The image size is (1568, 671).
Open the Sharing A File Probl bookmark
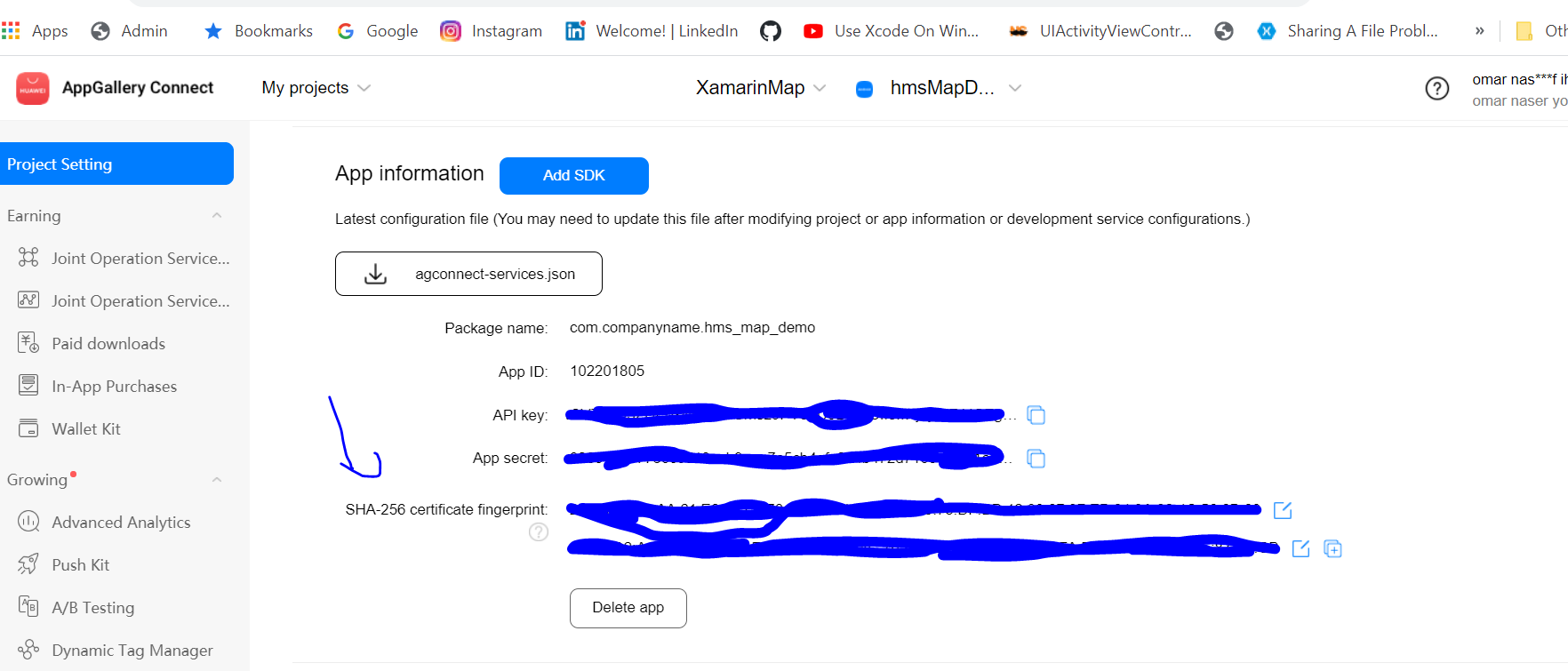(x=1348, y=31)
